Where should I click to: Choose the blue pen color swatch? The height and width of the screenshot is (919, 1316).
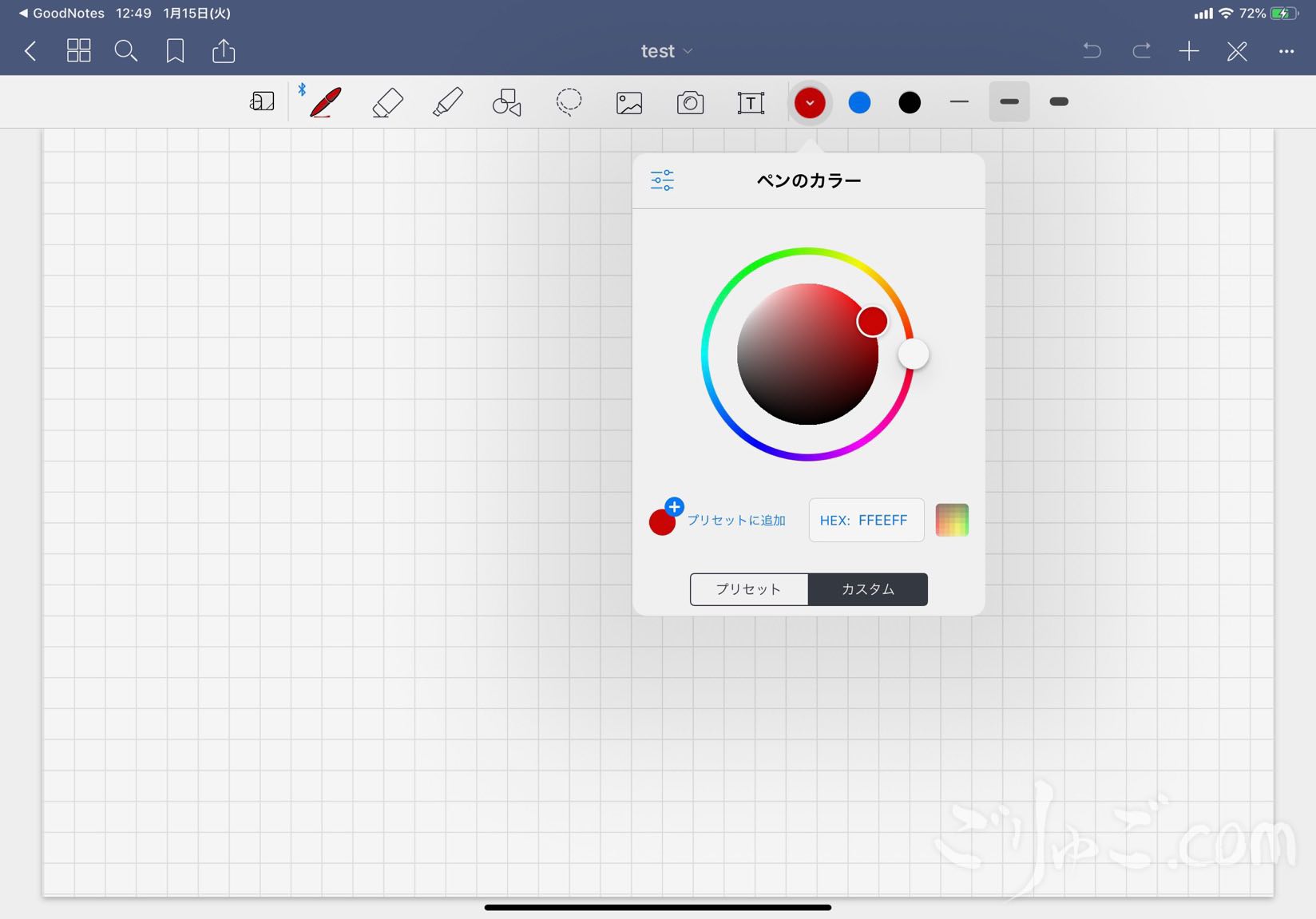(859, 103)
